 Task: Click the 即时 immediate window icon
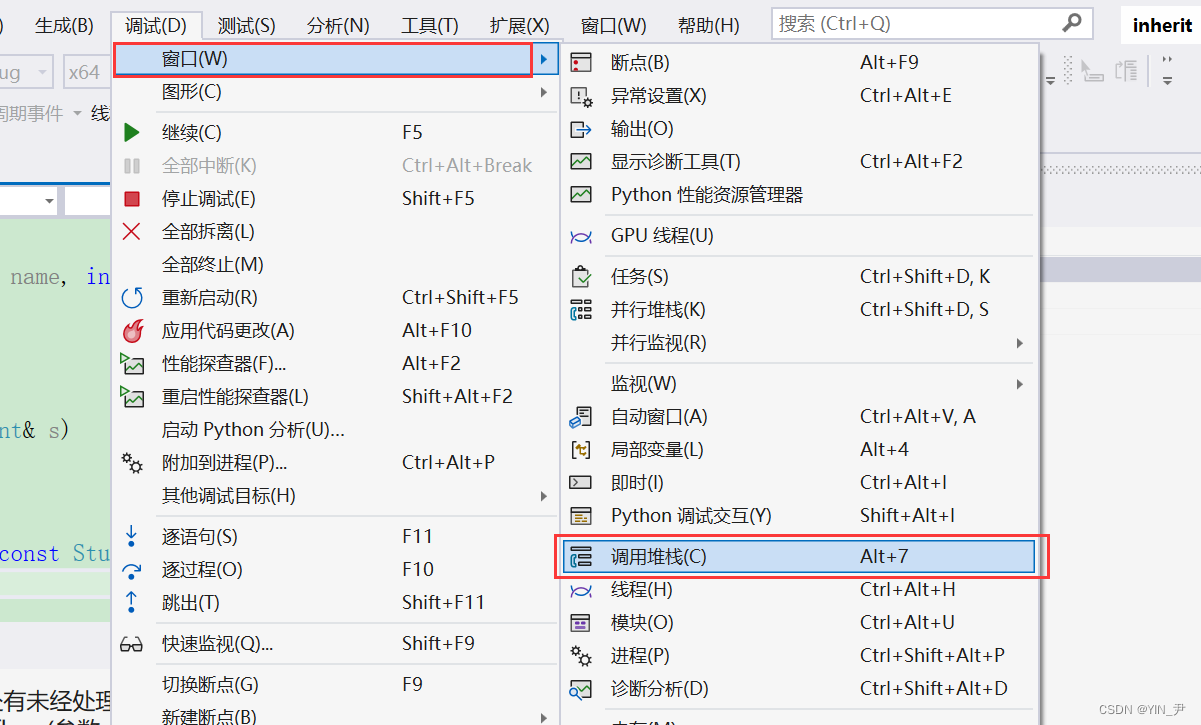[581, 482]
